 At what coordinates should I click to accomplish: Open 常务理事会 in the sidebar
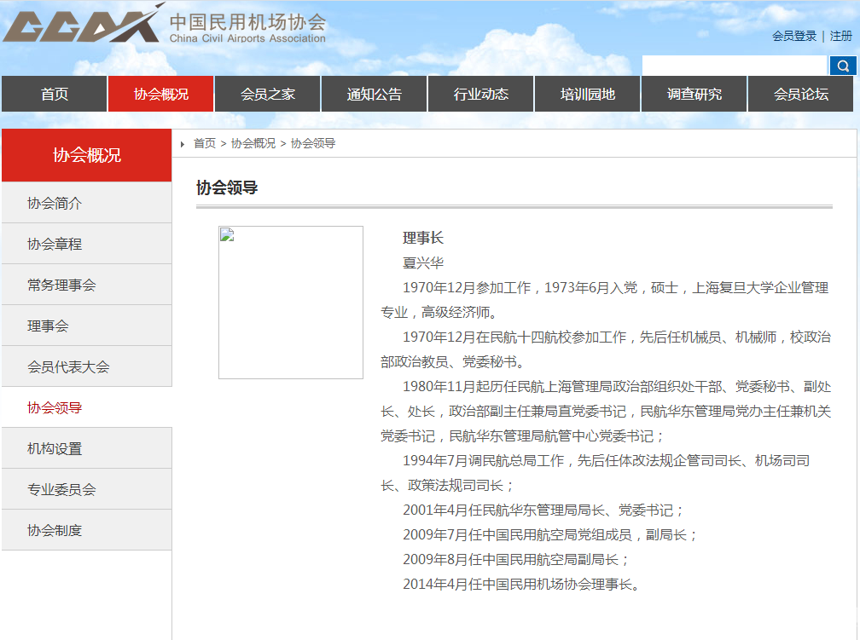[x=87, y=285]
